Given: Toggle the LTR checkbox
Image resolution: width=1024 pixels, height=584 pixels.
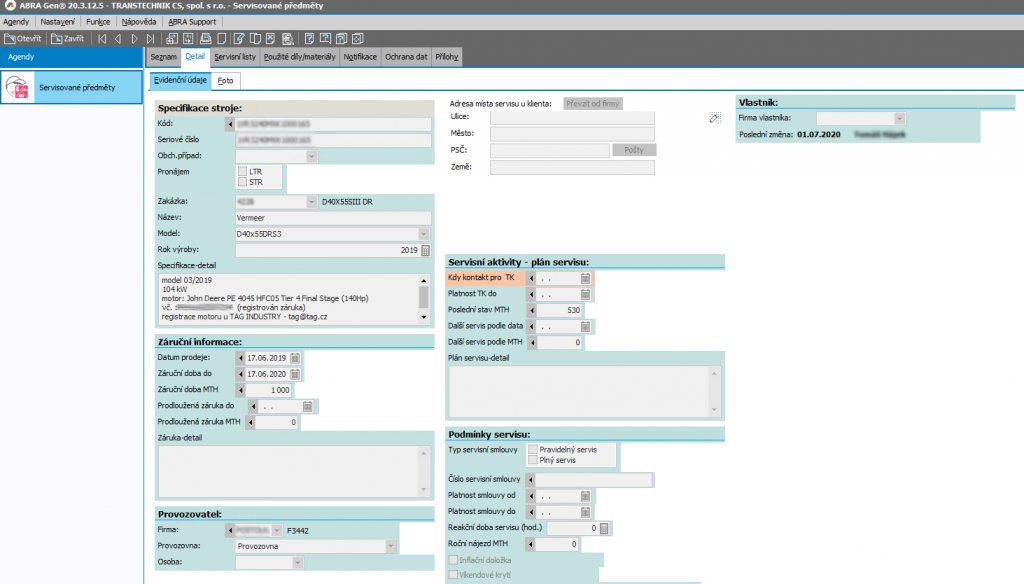Looking at the screenshot, I should 243,171.
